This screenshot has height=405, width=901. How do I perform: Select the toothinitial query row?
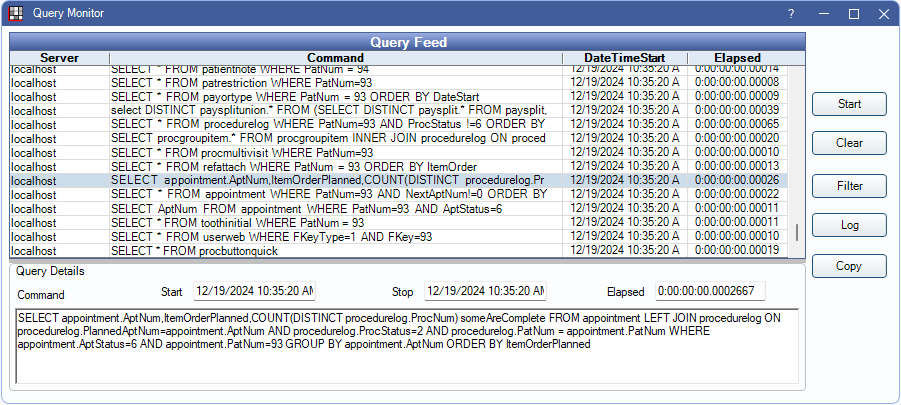(x=335, y=222)
